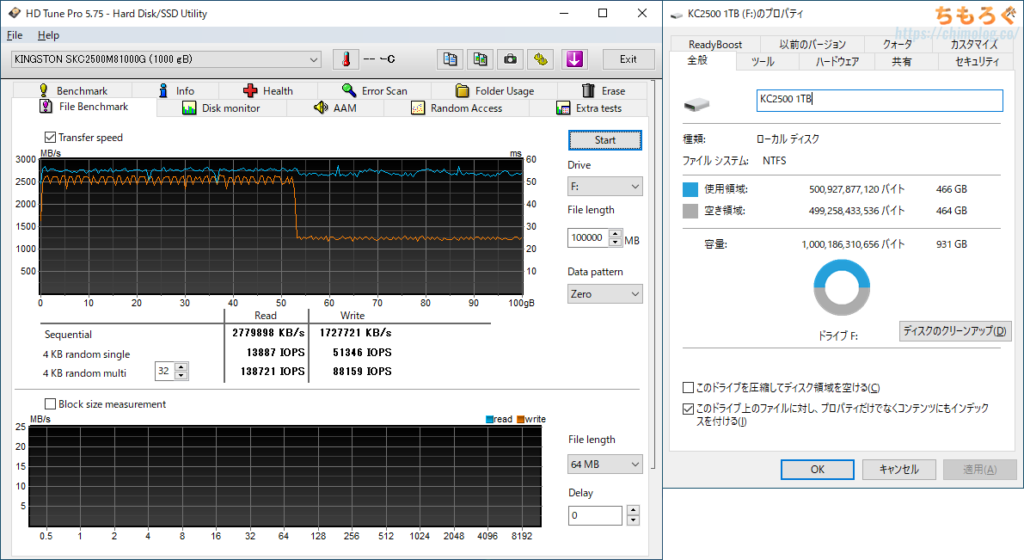Decrease the Delay stepper value
The height and width of the screenshot is (560, 1024).
(x=633, y=520)
